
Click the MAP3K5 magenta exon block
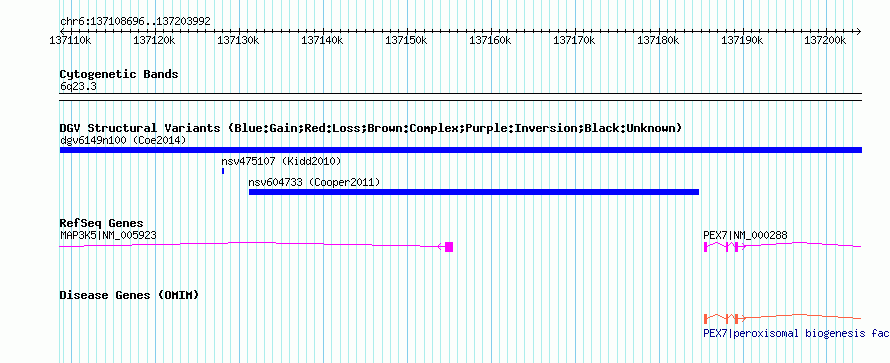pos(449,247)
